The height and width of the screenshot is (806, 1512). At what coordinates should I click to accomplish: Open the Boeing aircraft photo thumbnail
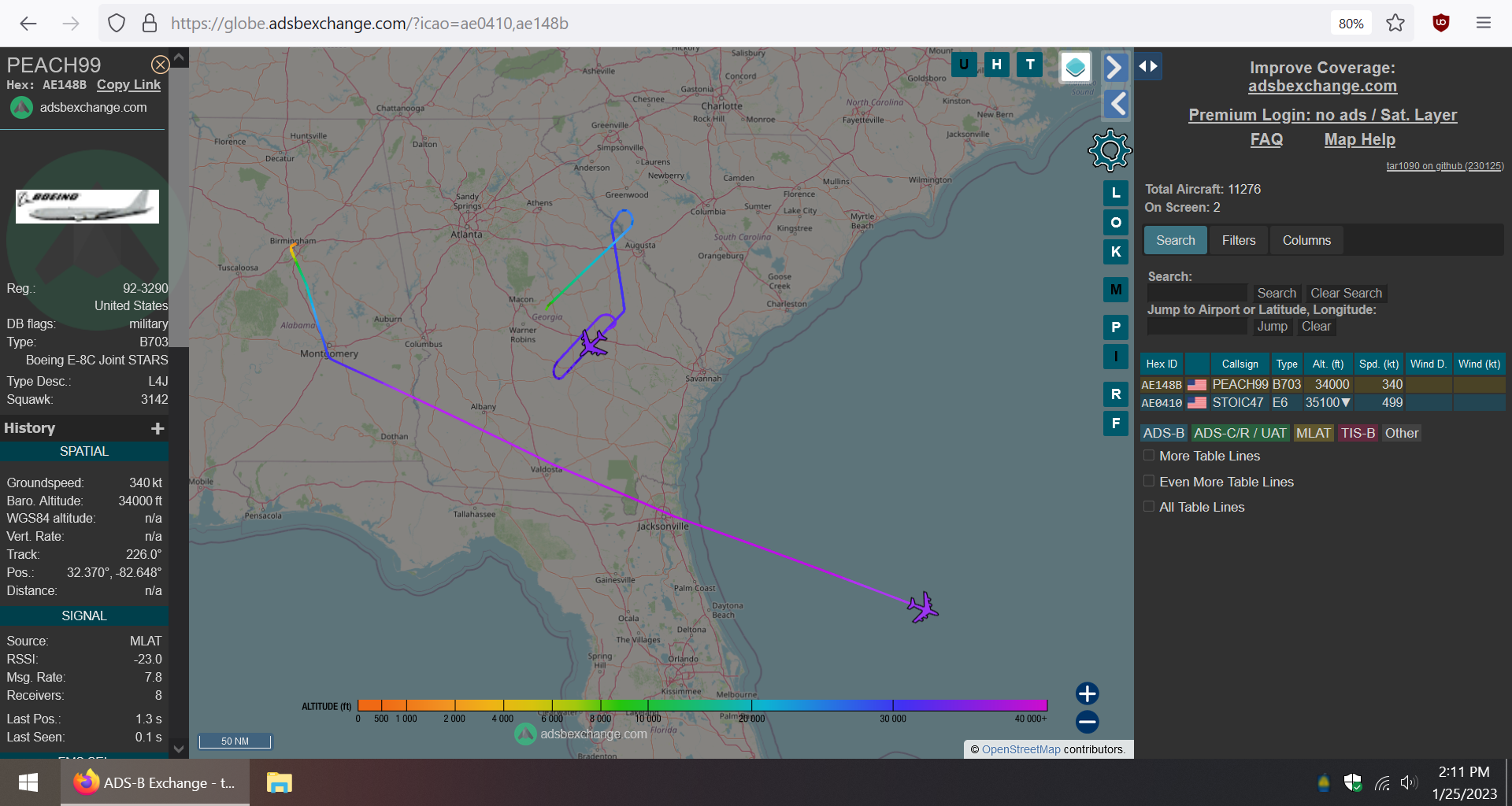coord(87,206)
